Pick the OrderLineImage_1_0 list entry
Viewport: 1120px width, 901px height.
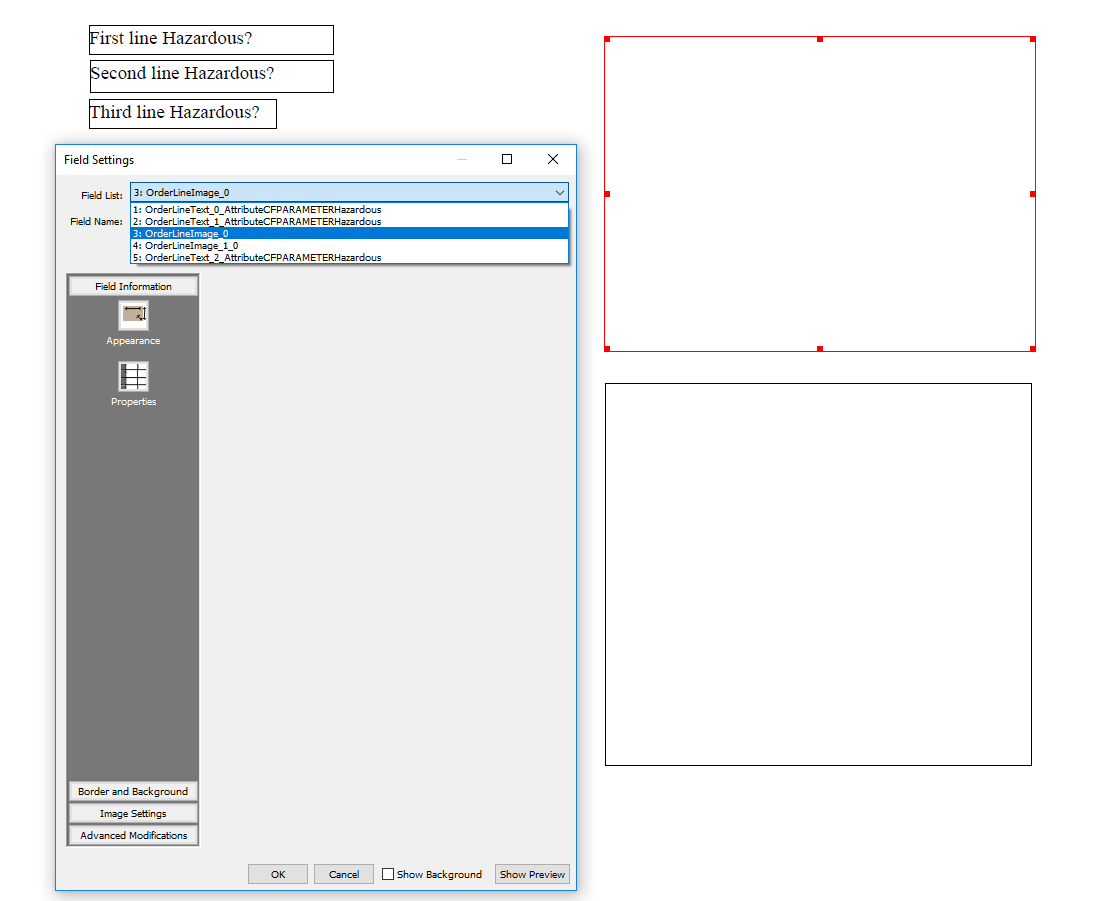192,245
